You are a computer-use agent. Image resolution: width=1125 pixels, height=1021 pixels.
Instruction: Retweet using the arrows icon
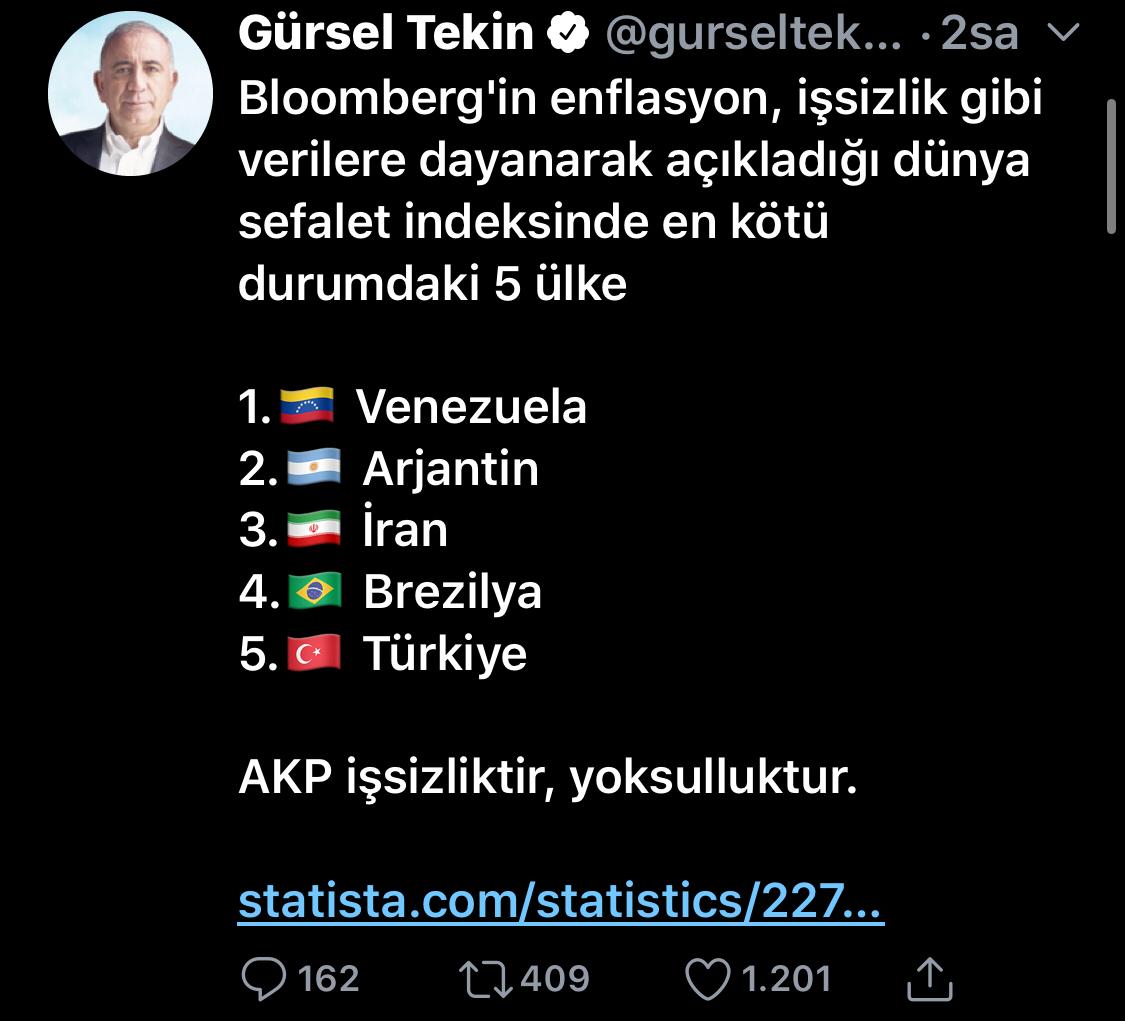coord(487,977)
